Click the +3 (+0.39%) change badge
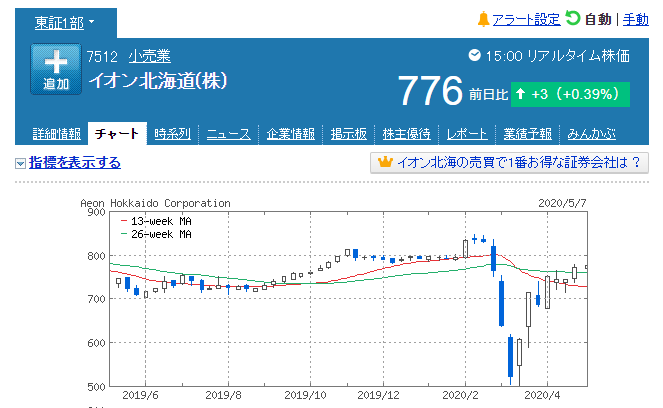The image size is (663, 408). (x=570, y=94)
